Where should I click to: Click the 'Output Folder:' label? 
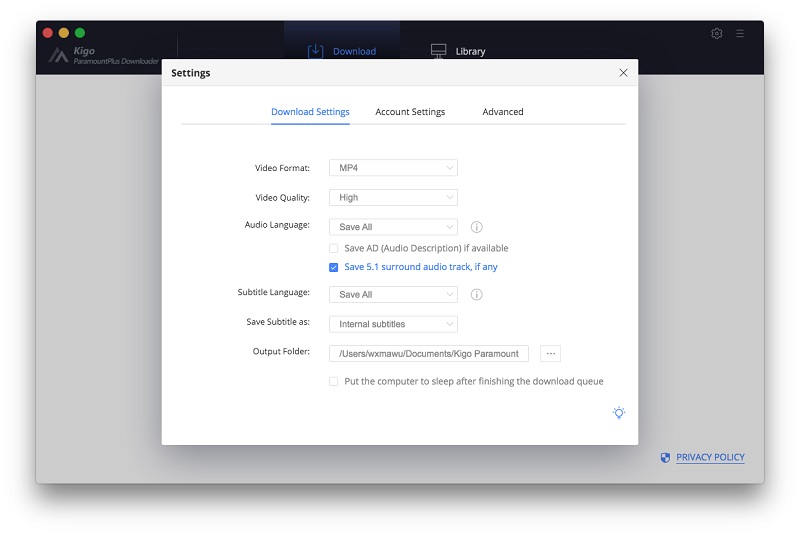pos(281,351)
